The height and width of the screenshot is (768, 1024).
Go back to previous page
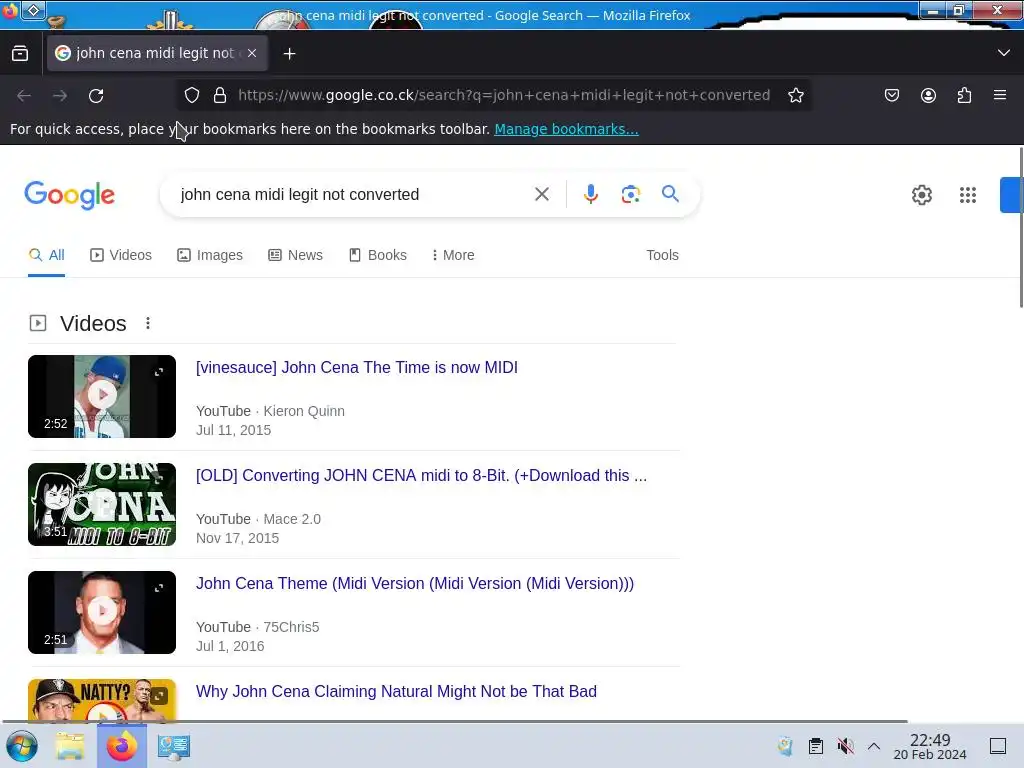point(24,96)
